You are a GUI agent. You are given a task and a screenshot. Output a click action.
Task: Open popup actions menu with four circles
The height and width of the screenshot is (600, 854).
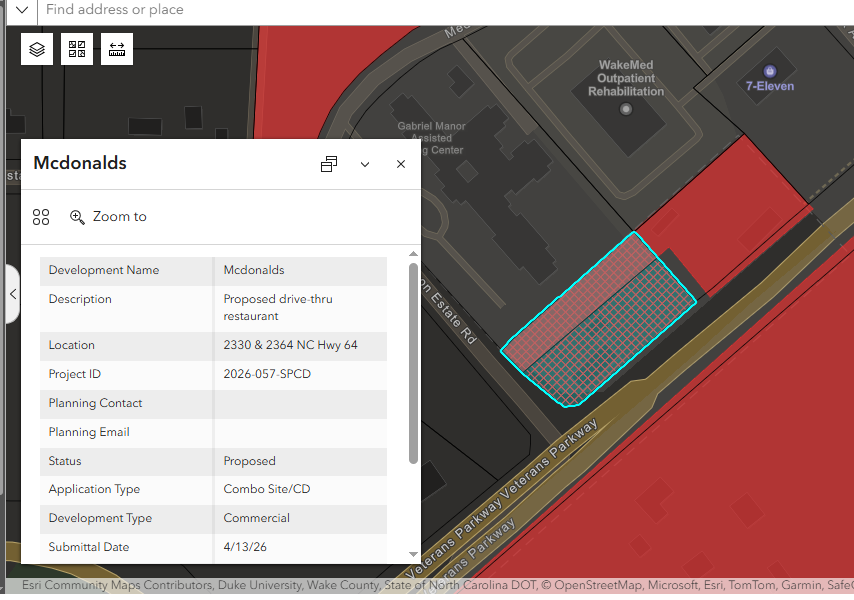[x=41, y=217]
